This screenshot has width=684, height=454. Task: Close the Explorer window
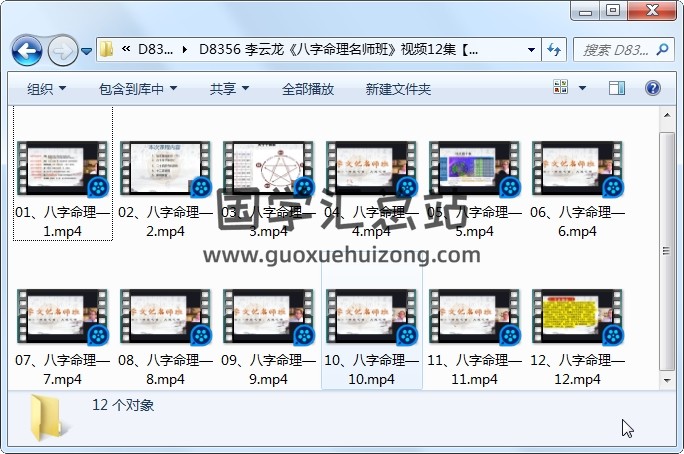tap(652, 11)
